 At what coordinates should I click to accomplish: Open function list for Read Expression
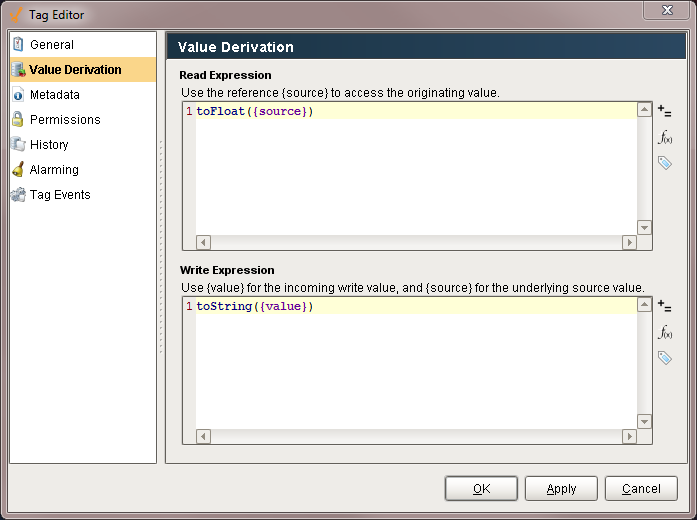[x=665, y=137]
